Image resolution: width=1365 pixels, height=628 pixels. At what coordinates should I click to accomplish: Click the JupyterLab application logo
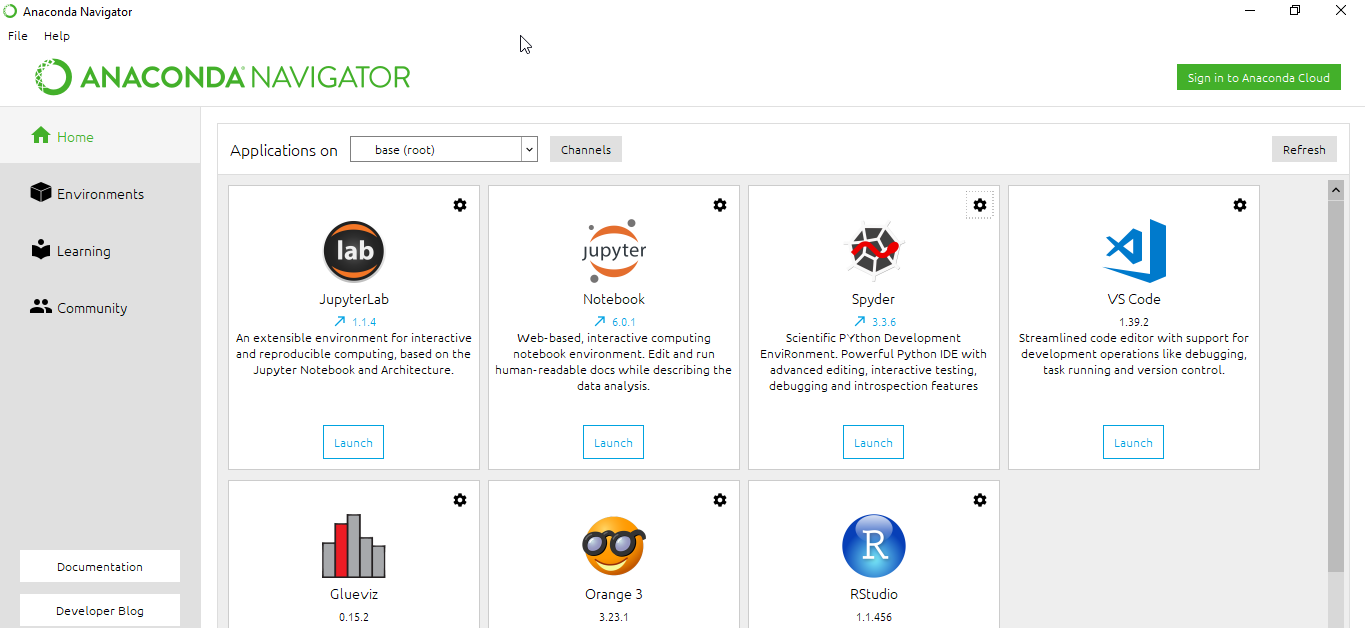pos(354,251)
